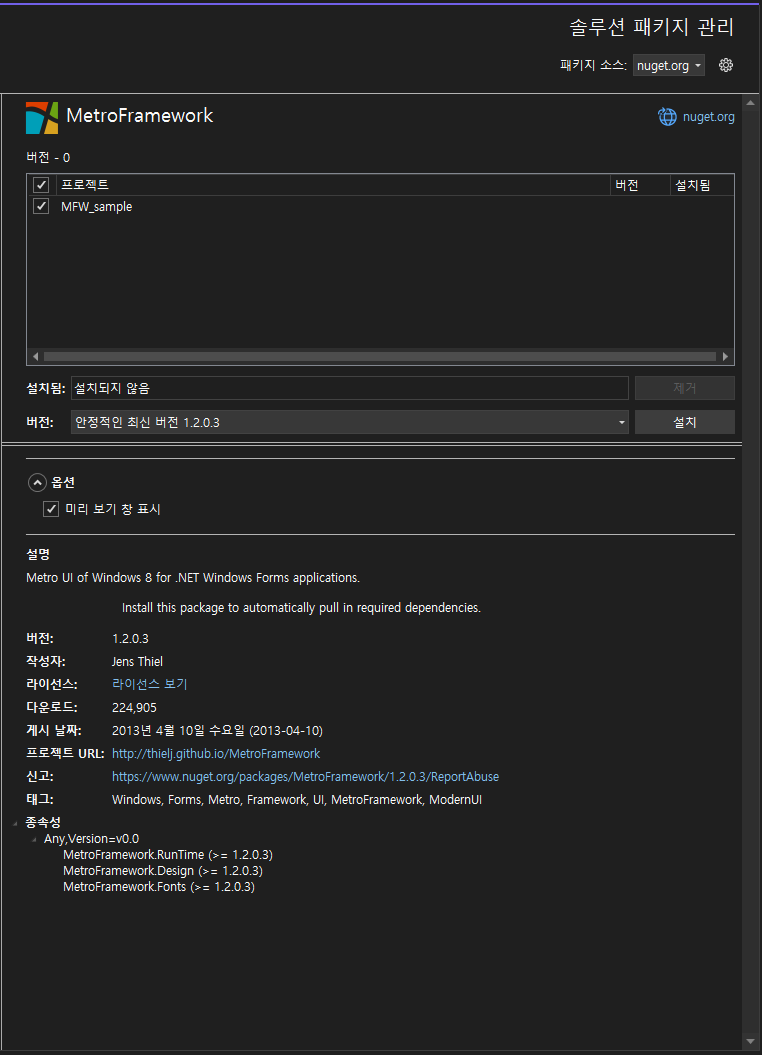762x1055 pixels.
Task: Click the 설치 button
Action: coord(685,423)
